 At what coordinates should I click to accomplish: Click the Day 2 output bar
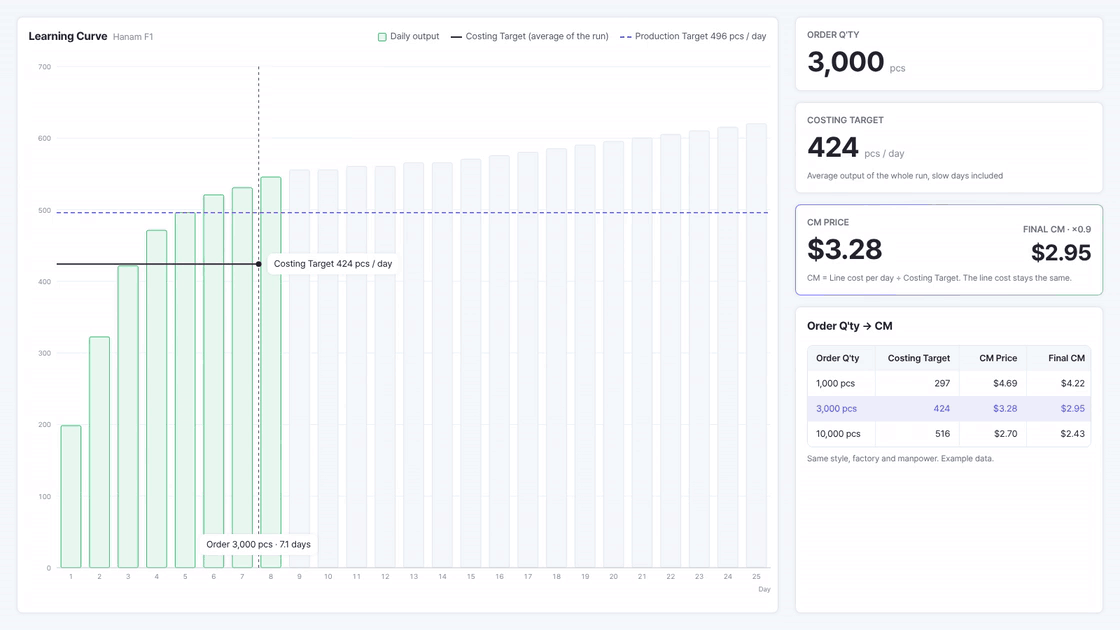[99, 452]
